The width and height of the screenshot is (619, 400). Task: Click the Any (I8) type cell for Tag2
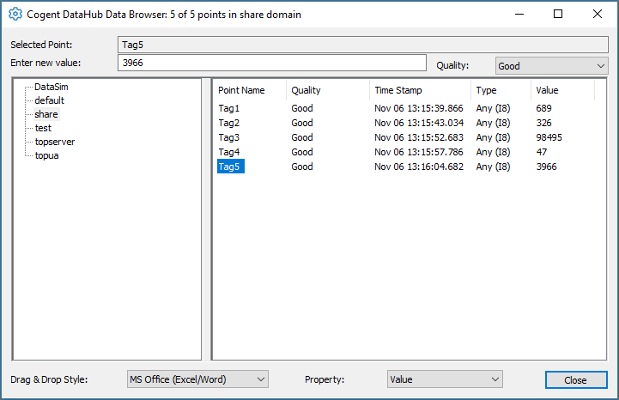click(493, 123)
